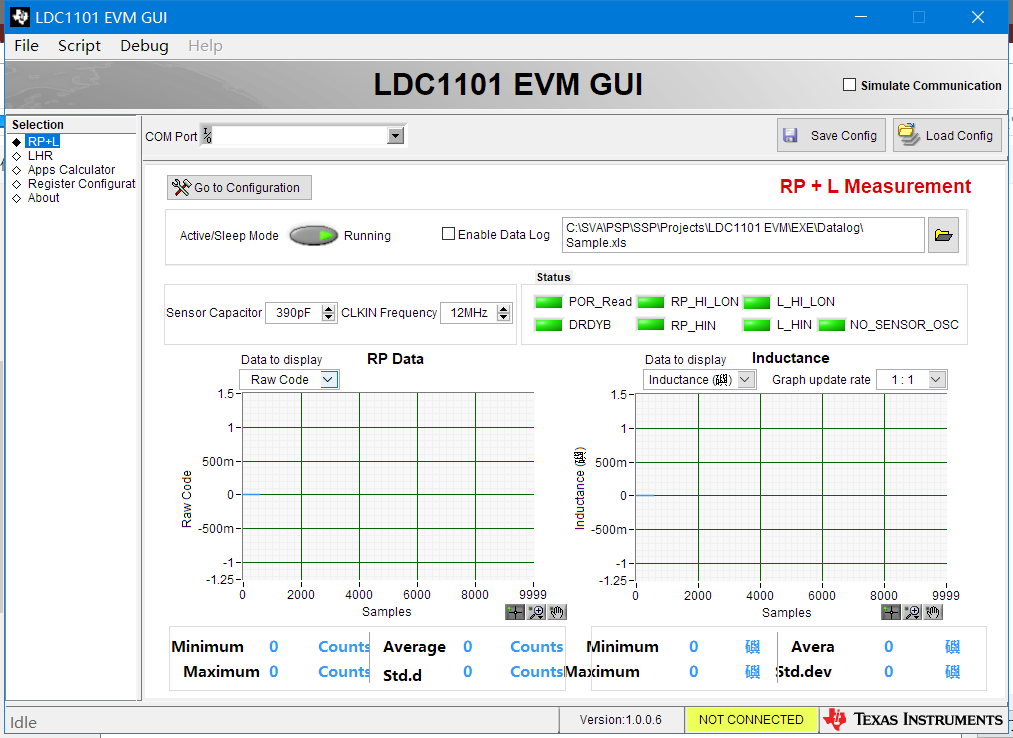Click the Texas Instruments logo in status bar

[914, 719]
